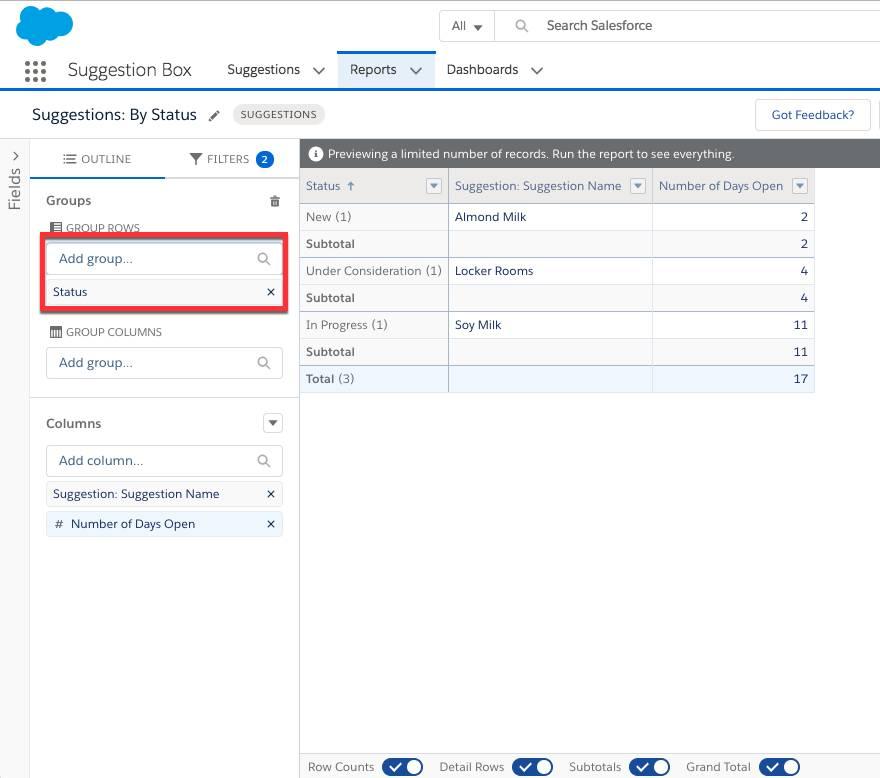Click the pencil icon to rename report

(x=214, y=116)
